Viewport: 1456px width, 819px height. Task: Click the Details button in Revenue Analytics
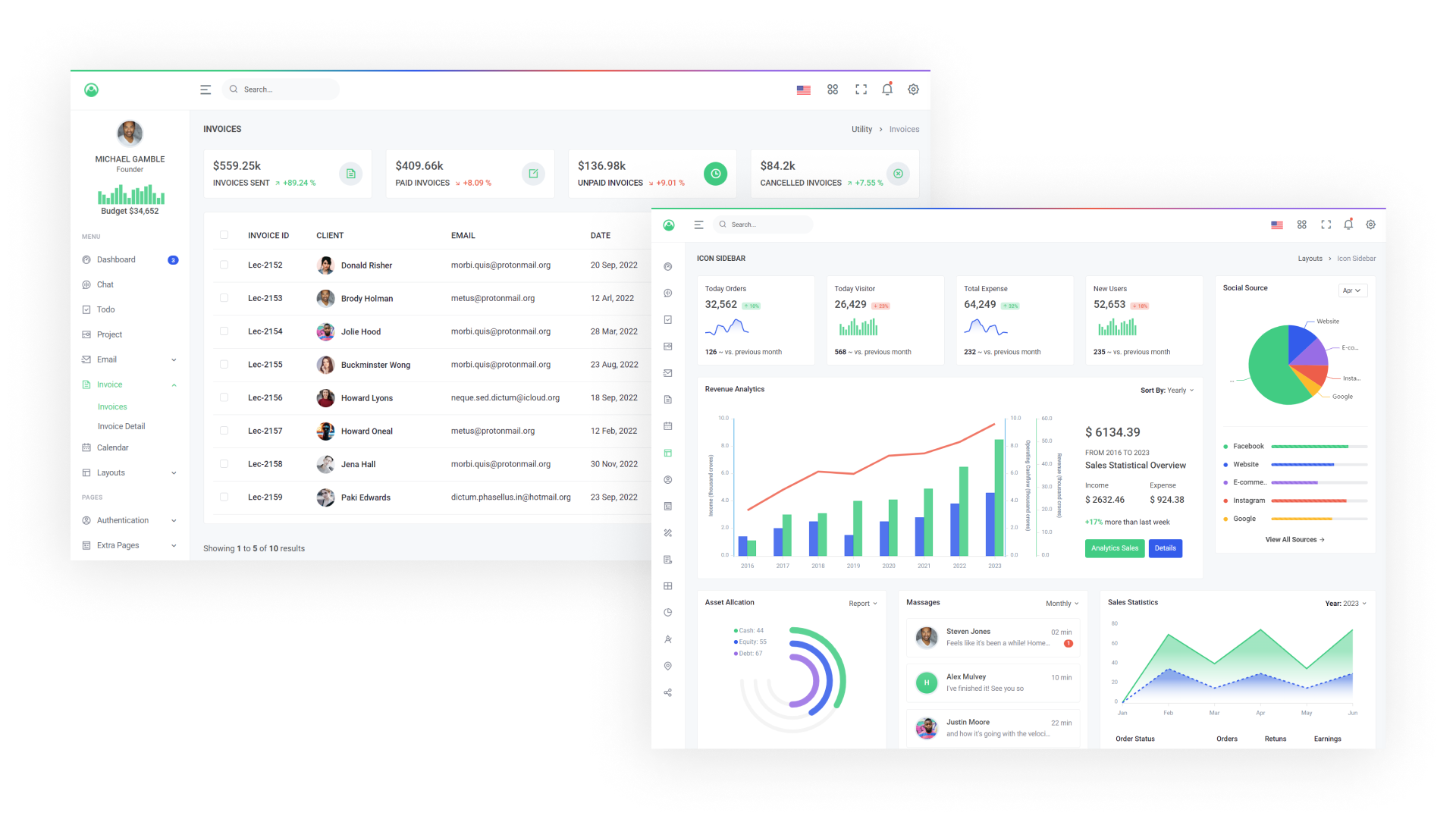1163,548
